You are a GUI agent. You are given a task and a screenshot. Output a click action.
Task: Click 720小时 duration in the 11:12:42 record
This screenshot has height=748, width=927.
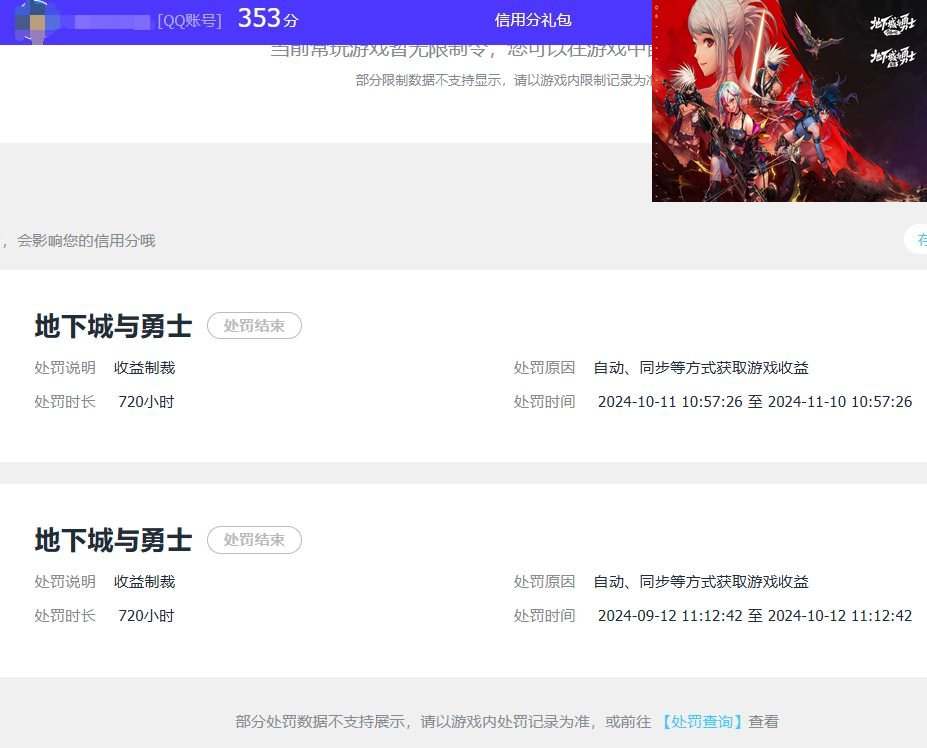click(x=146, y=616)
